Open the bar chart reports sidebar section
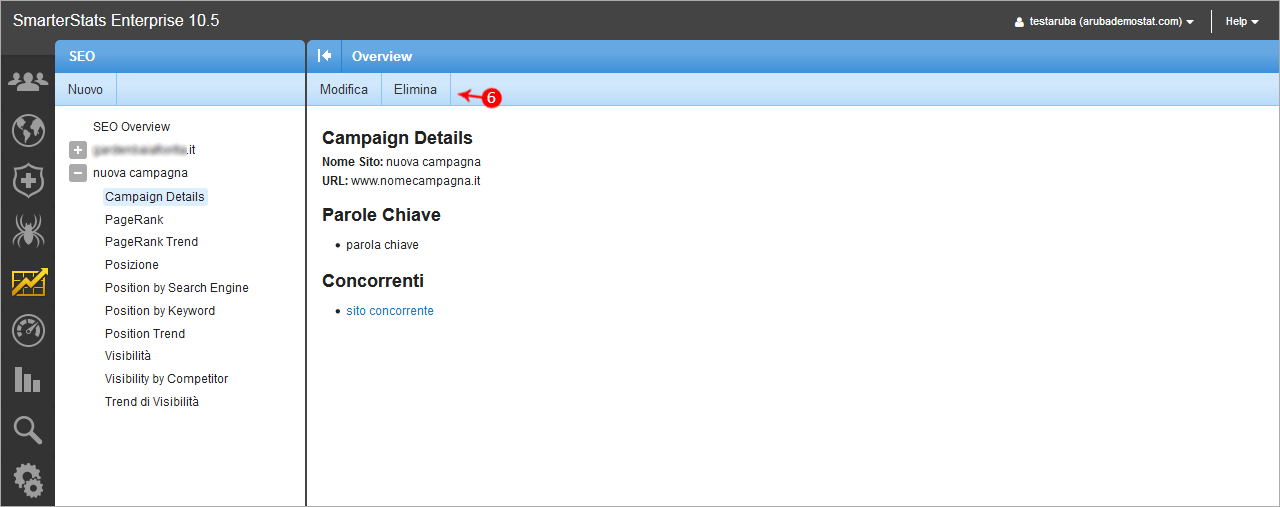The width and height of the screenshot is (1280, 507). tap(28, 380)
